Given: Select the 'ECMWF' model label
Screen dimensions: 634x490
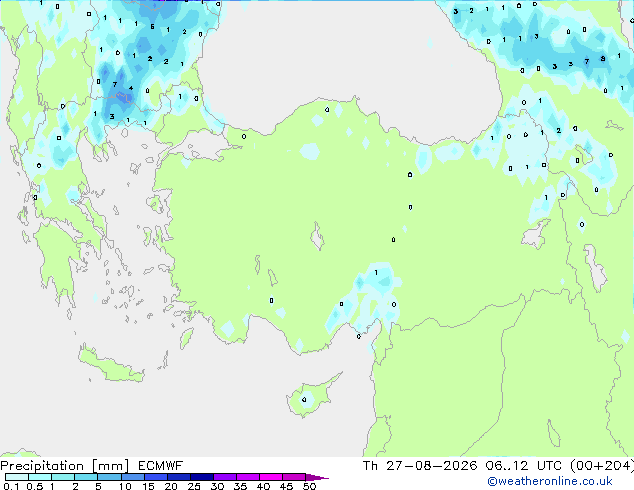Looking at the screenshot, I should click(x=161, y=466).
